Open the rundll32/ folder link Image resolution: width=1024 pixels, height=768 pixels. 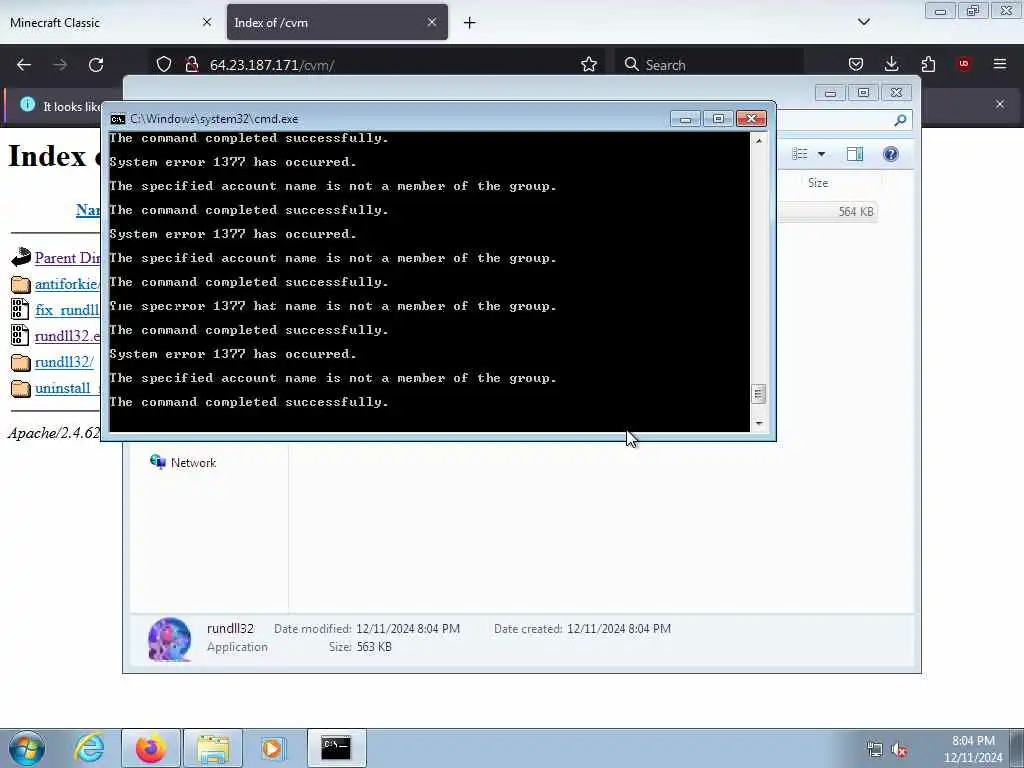(x=64, y=362)
